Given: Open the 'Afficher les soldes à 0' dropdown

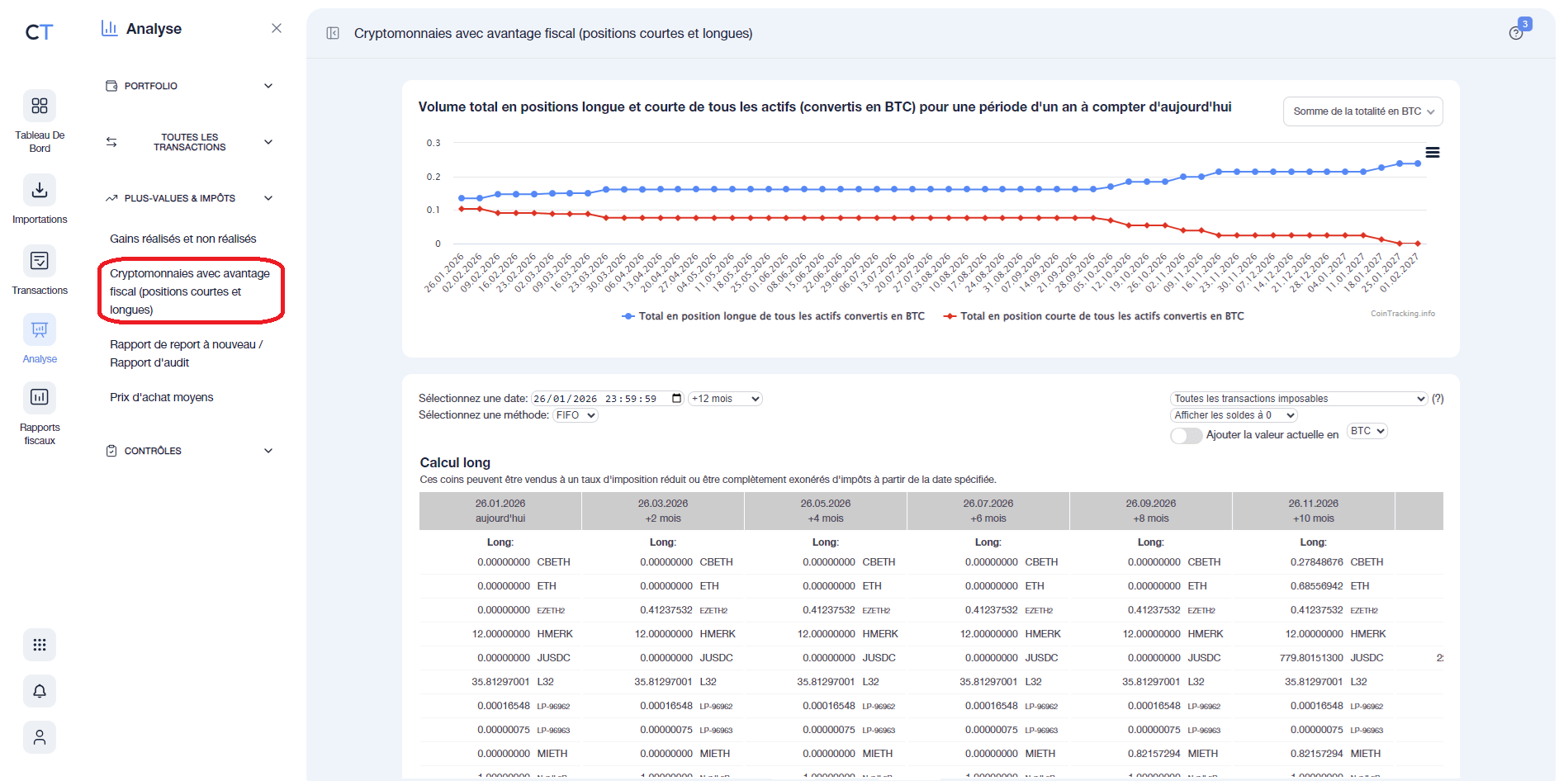Looking at the screenshot, I should click(1233, 414).
